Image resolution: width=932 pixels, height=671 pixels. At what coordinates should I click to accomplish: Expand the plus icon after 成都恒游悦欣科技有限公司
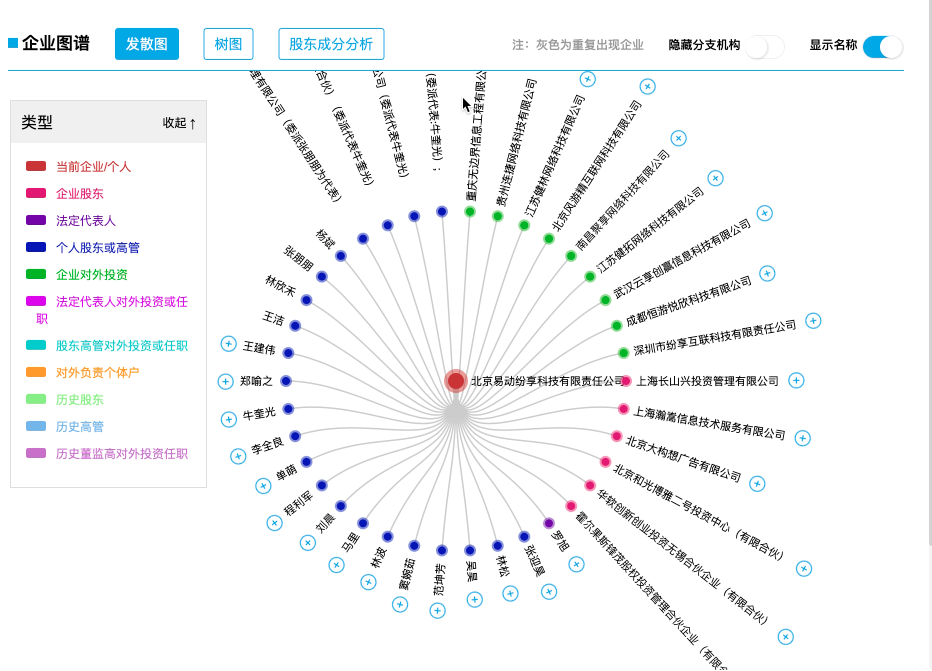click(x=767, y=273)
